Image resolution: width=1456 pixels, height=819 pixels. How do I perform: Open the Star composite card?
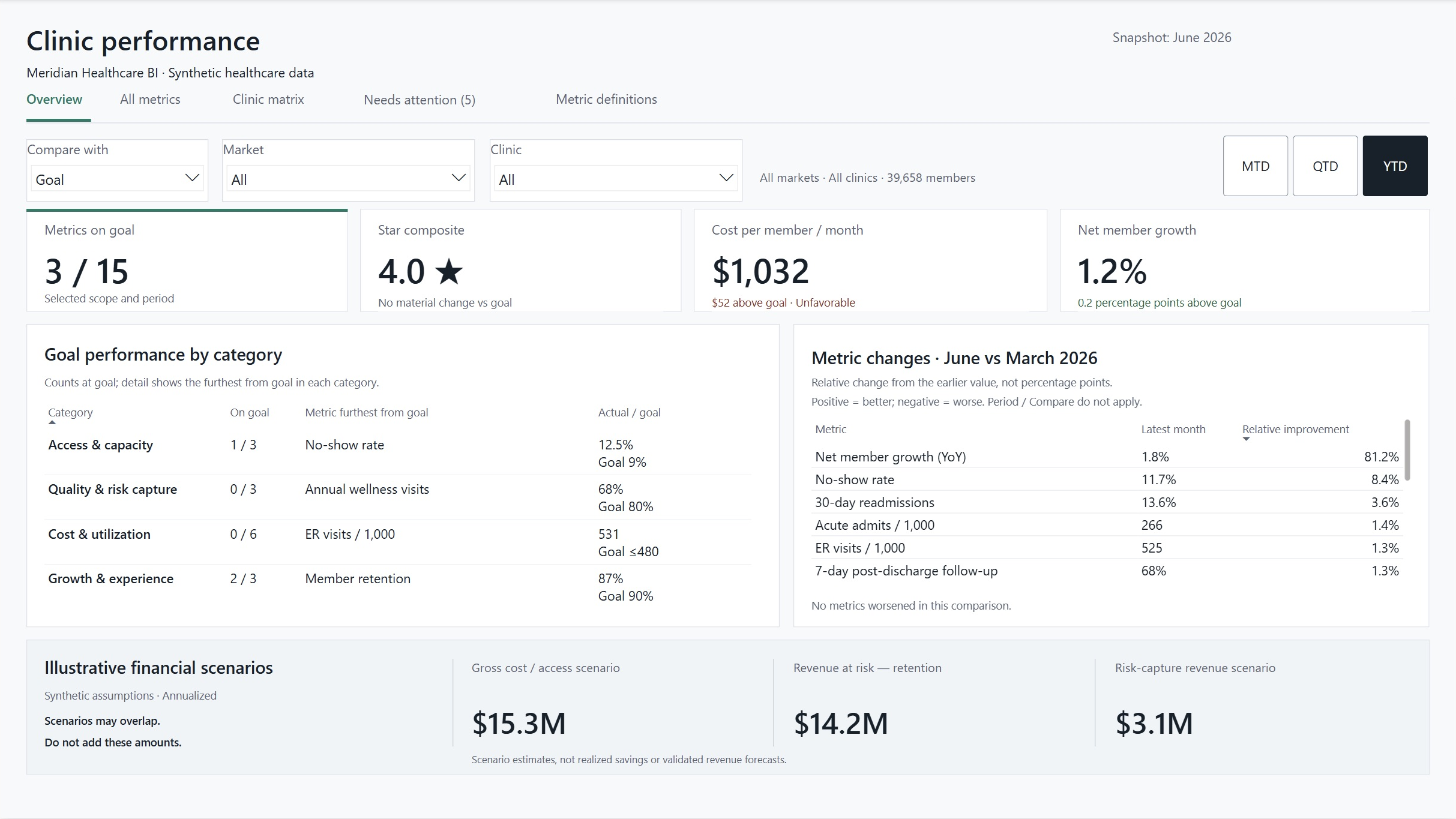pyautogui.click(x=520, y=260)
